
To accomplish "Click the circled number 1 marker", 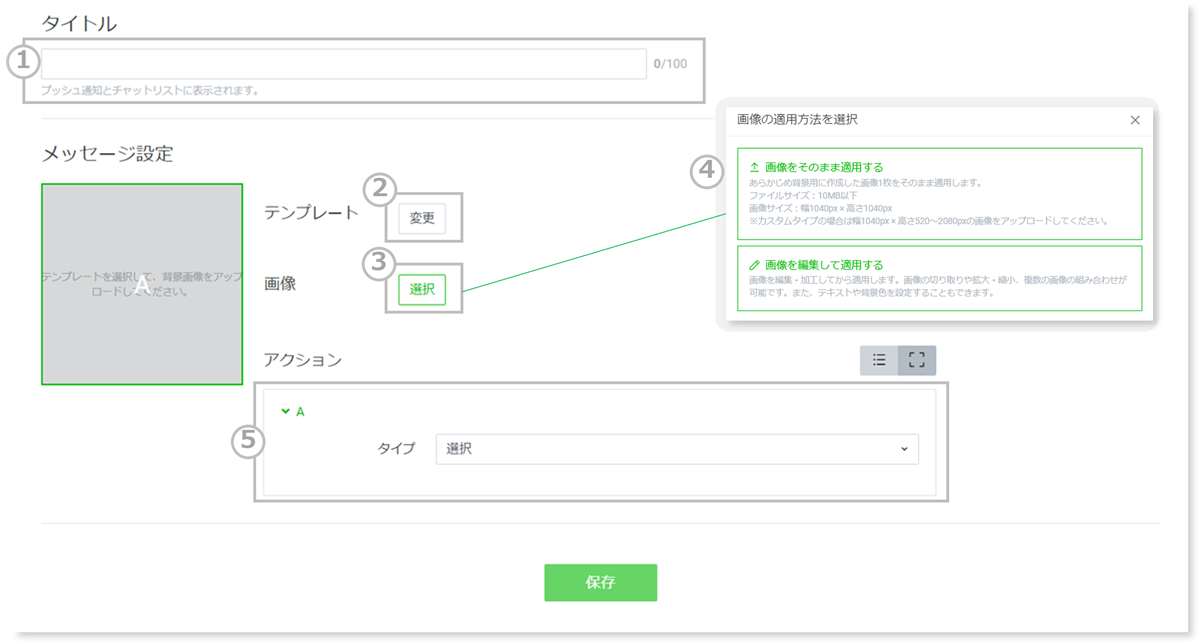I will tap(23, 63).
